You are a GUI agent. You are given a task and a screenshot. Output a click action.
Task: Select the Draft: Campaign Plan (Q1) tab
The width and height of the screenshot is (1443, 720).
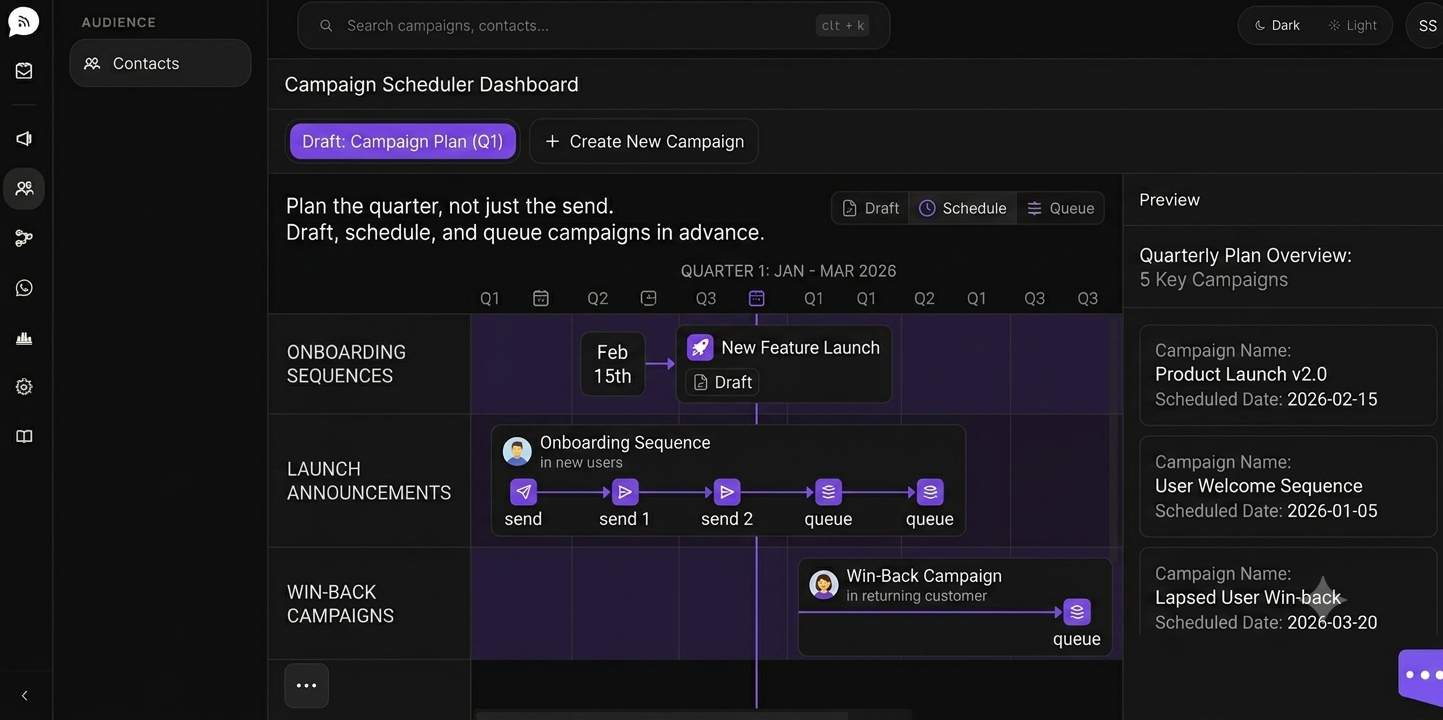[x=403, y=141]
